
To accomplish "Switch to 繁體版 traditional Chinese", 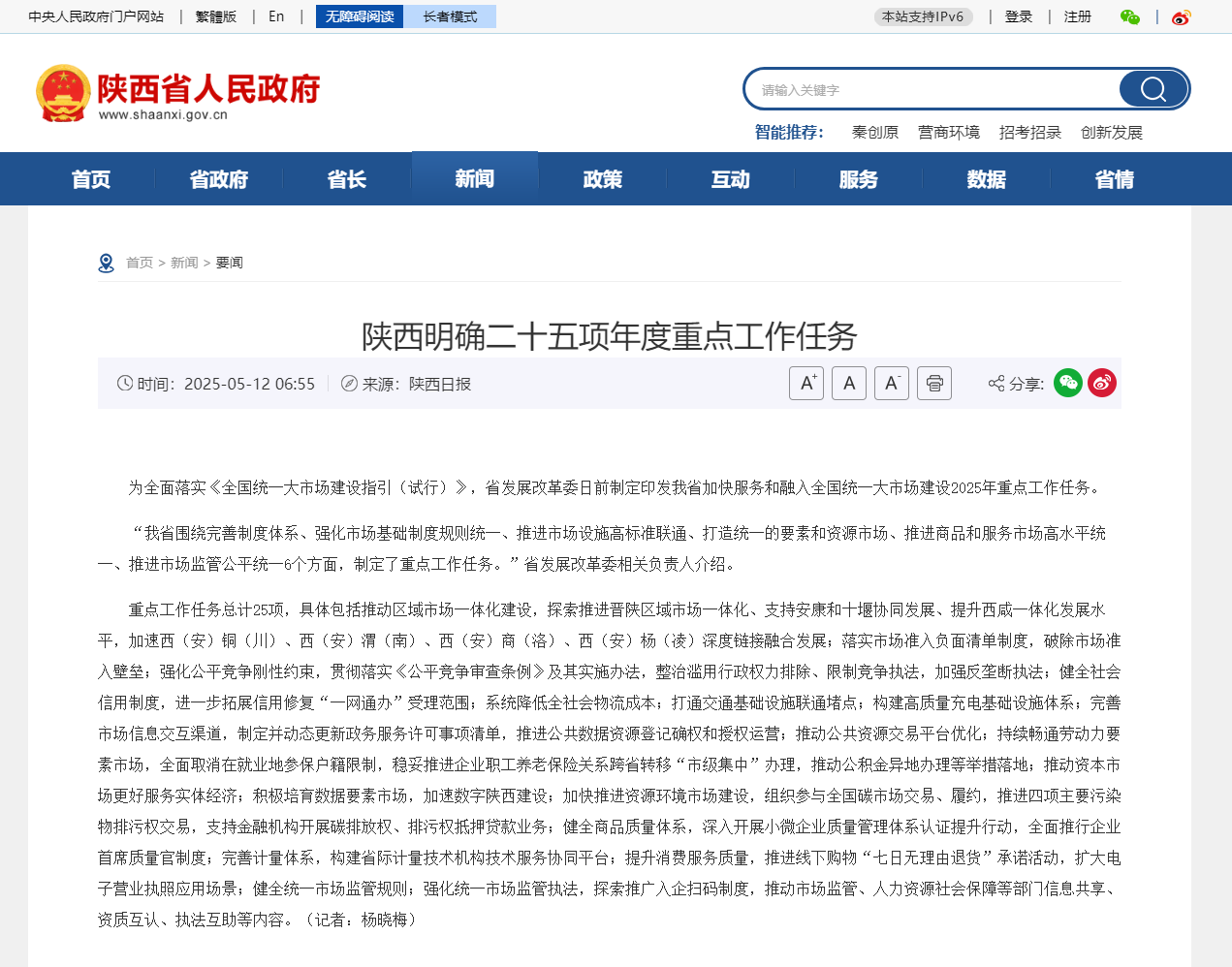I will 216,16.
